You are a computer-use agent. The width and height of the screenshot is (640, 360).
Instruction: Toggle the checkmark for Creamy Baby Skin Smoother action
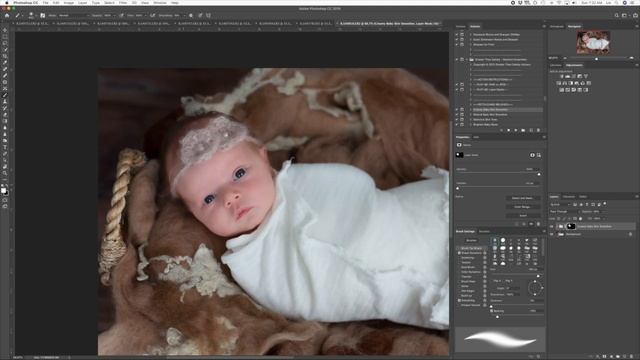pos(457,109)
